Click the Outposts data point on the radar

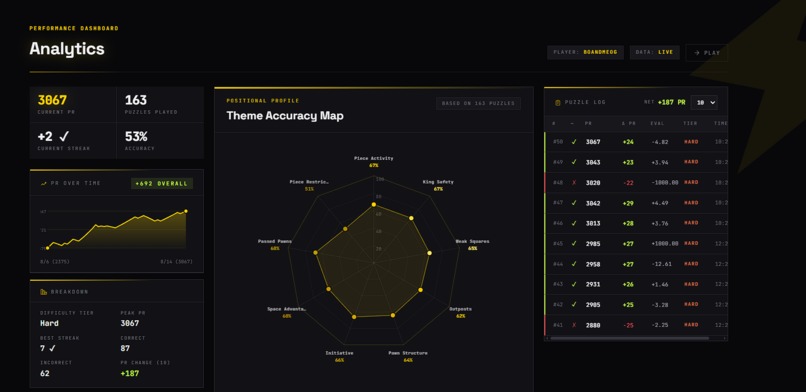420,290
